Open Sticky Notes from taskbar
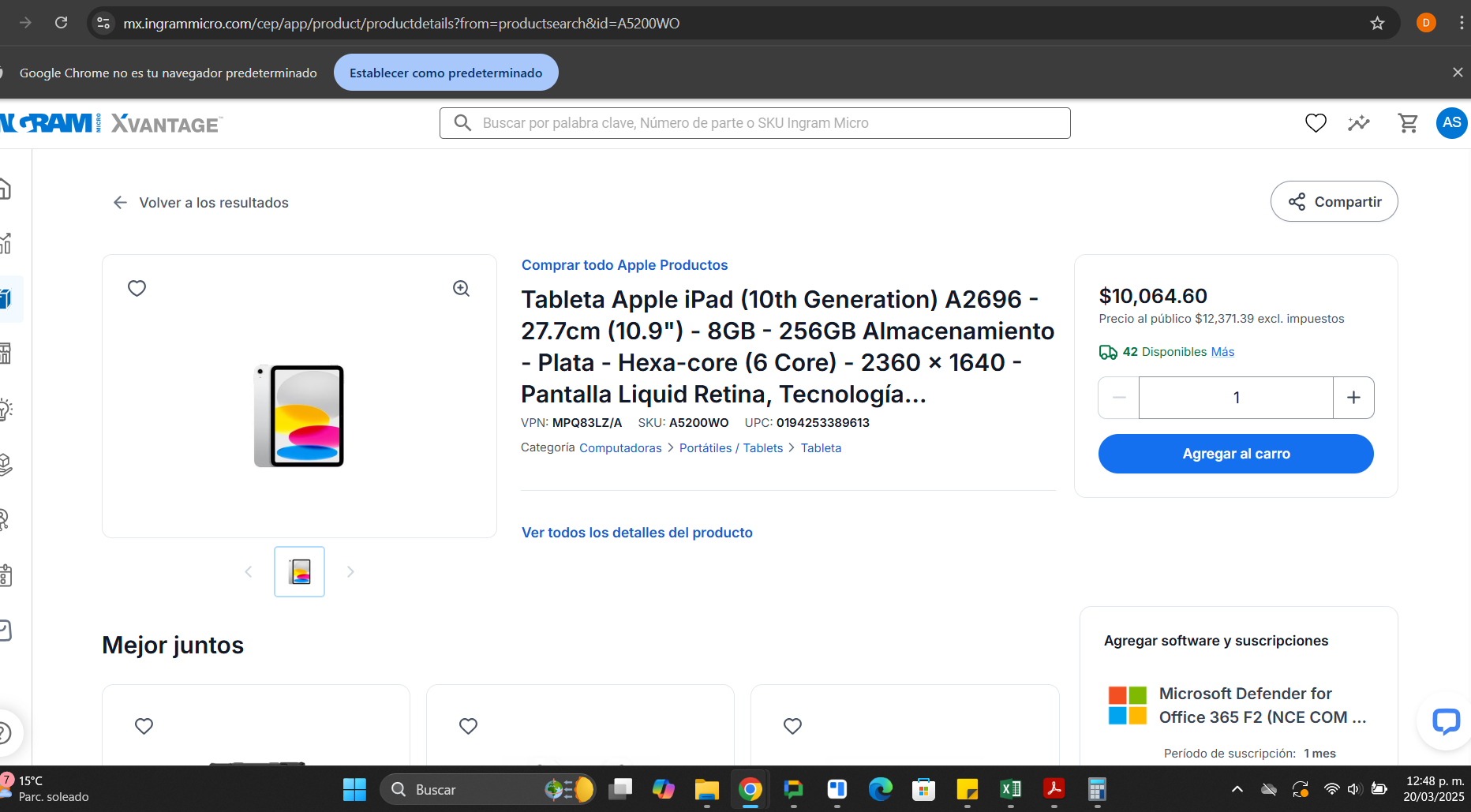This screenshot has width=1471, height=812. pos(967,789)
